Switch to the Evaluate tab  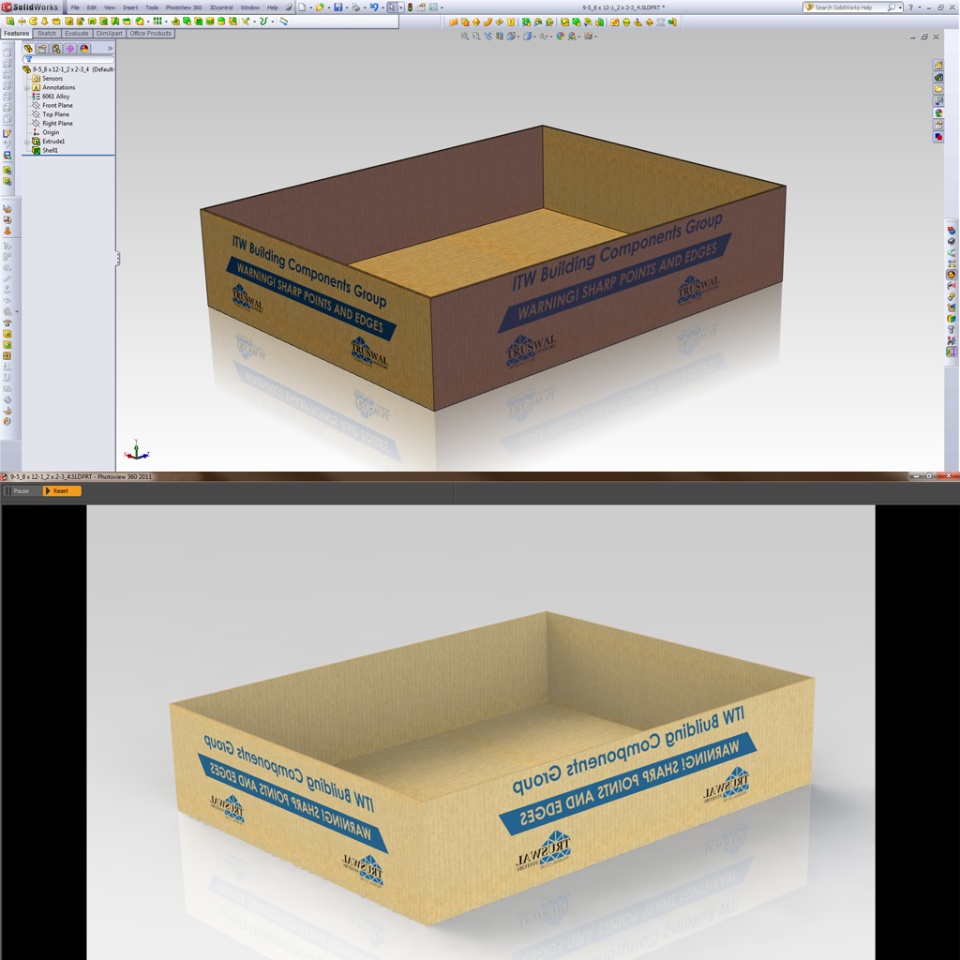click(x=77, y=33)
